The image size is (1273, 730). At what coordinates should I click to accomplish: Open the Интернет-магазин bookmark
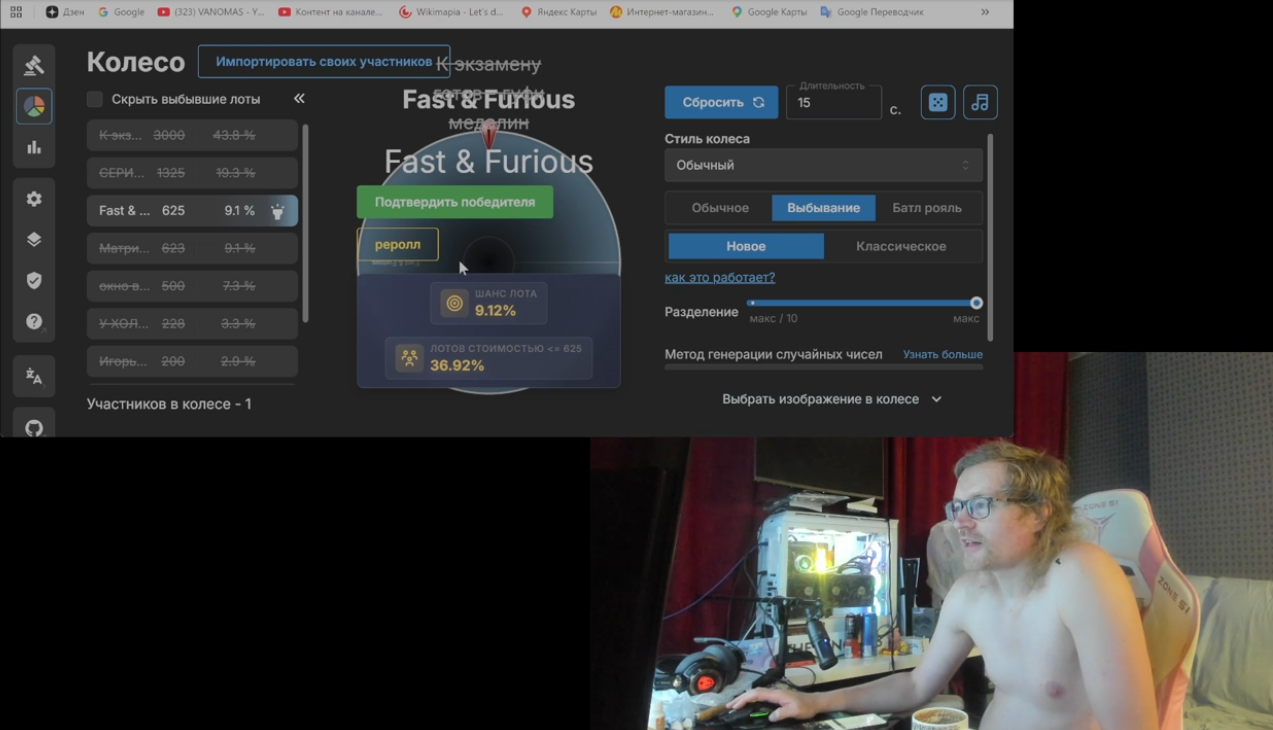[x=663, y=12]
